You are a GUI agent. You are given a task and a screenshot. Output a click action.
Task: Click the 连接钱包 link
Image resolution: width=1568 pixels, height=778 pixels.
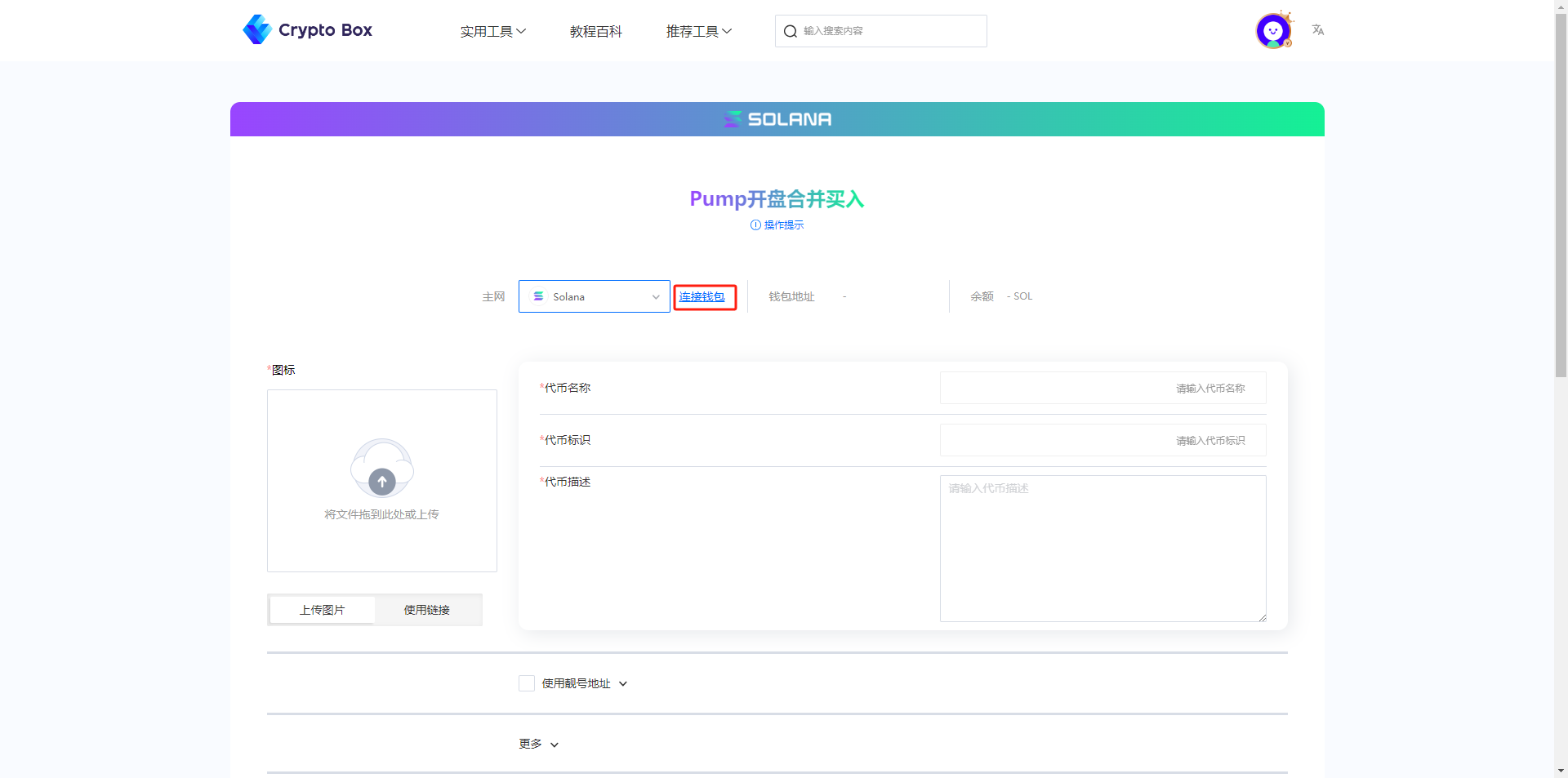[702, 297]
